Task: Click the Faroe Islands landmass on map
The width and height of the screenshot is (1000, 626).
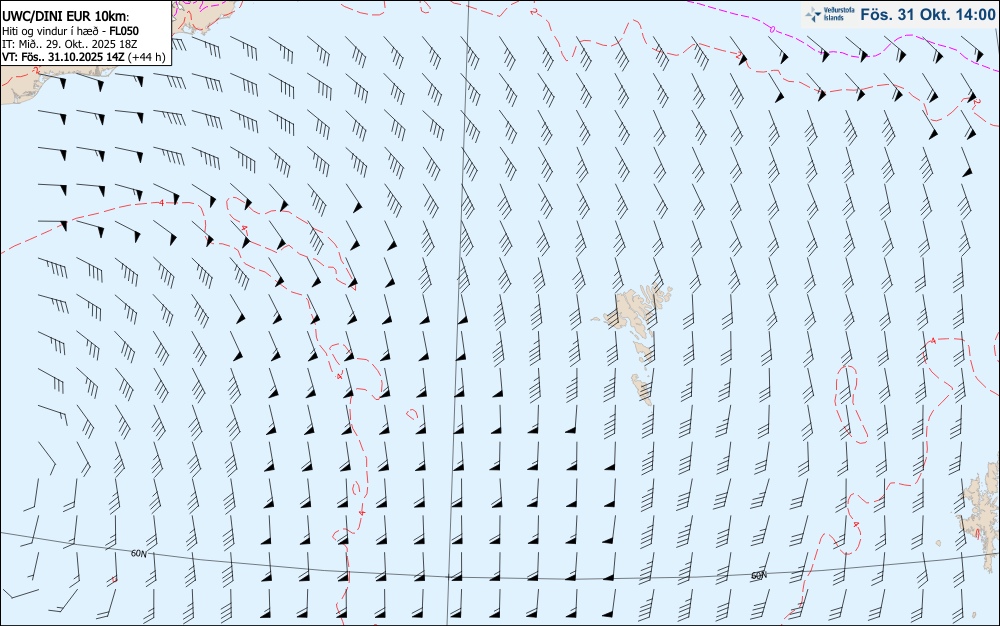Action: (635, 340)
